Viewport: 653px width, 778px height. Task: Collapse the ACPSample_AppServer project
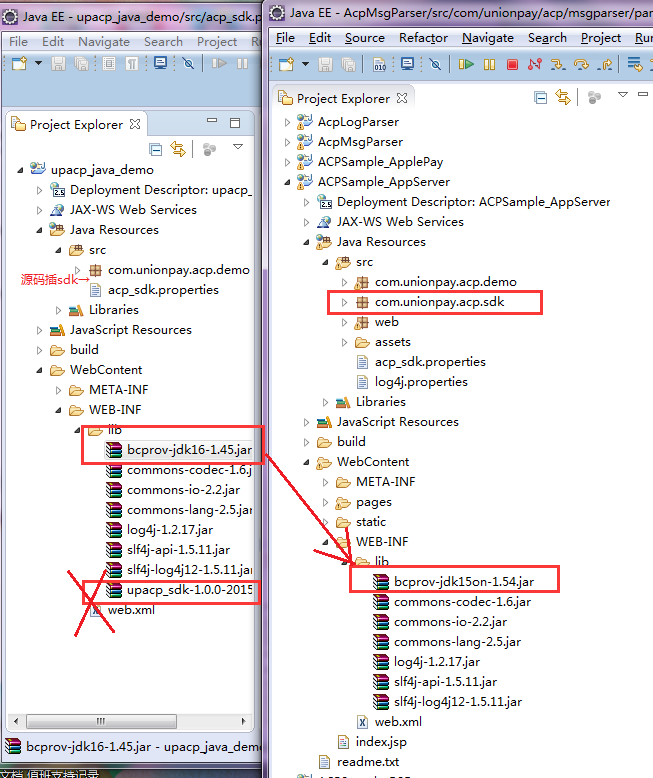pos(287,182)
